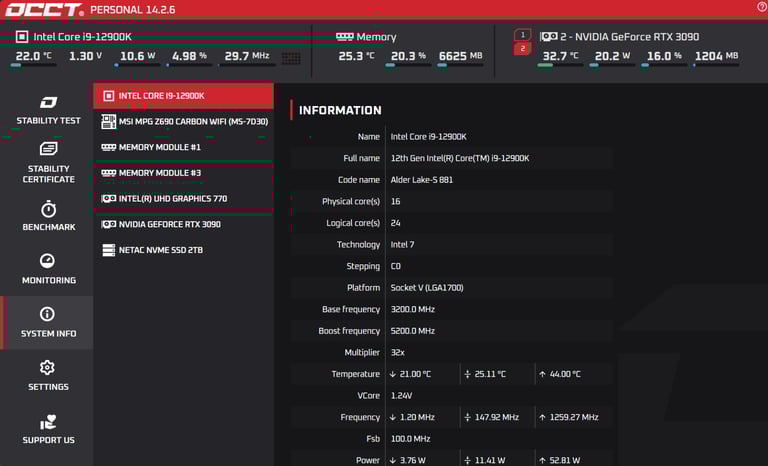Click the Memory temperature 25.3 °C reading

click(356, 56)
